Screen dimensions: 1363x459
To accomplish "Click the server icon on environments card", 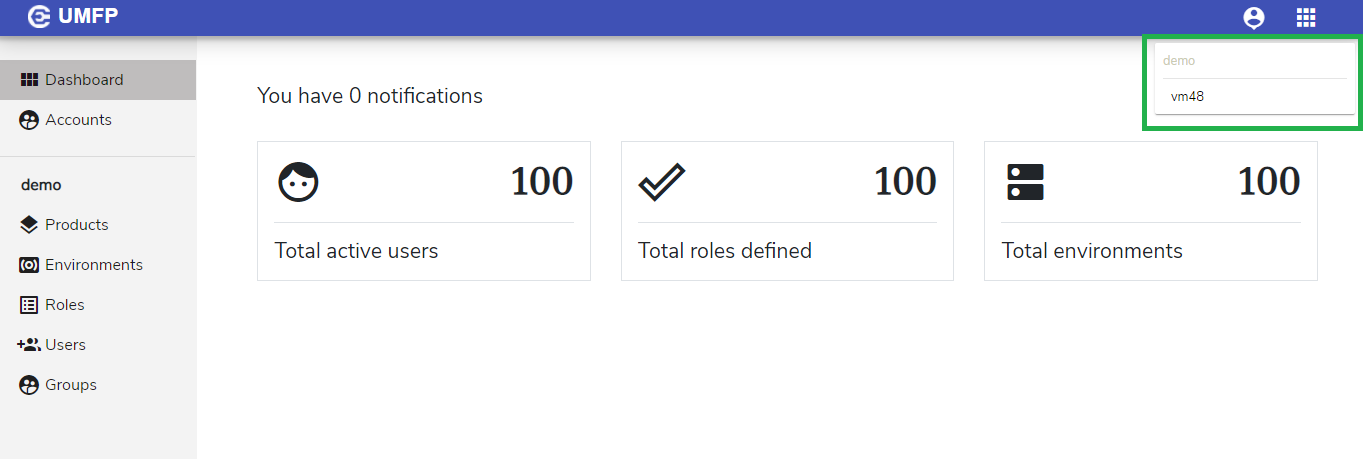I will pyautogui.click(x=1025, y=183).
